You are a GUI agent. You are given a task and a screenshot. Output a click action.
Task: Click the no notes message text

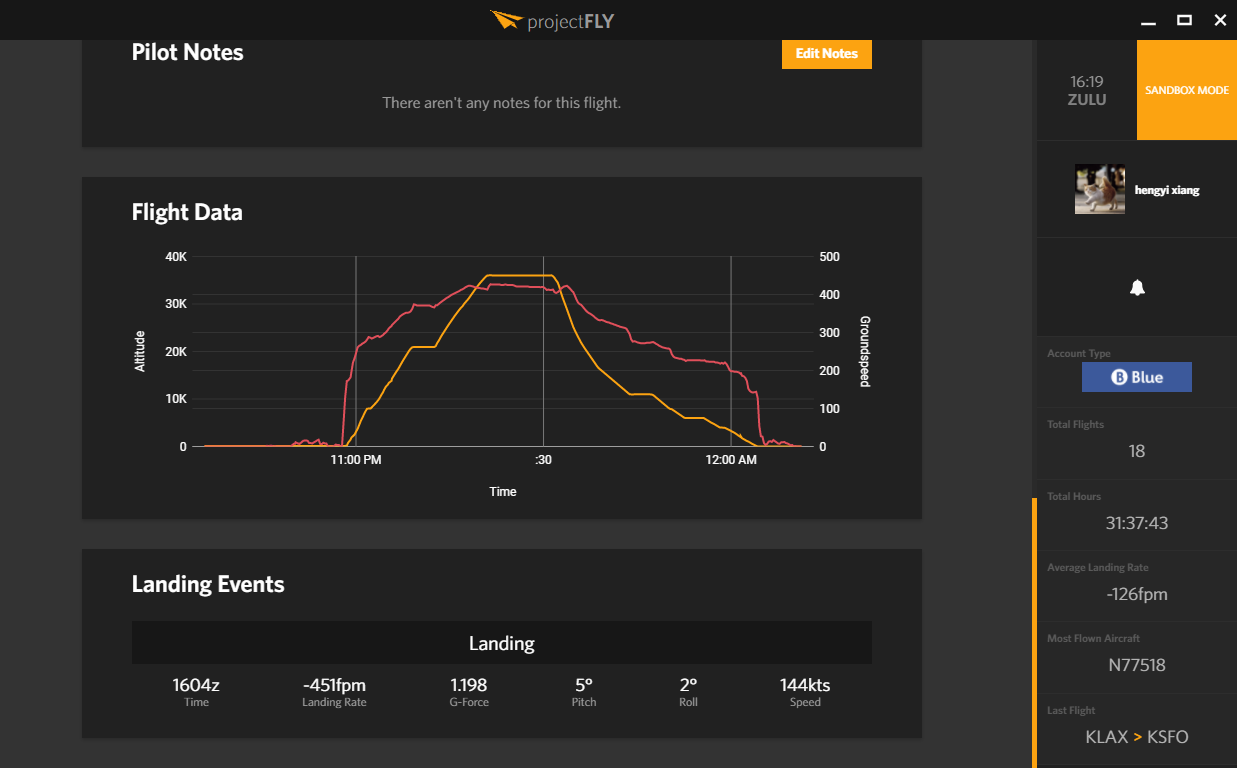pyautogui.click(x=502, y=103)
